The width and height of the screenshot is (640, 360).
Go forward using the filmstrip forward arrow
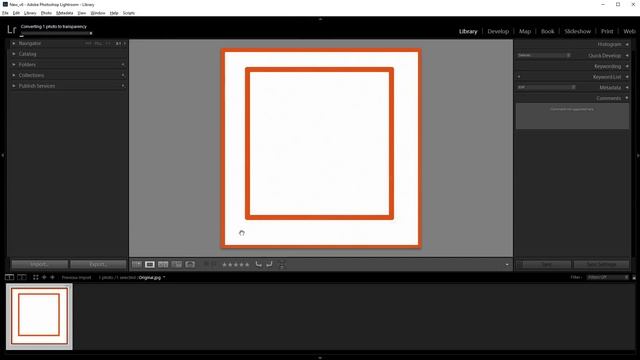click(52, 277)
